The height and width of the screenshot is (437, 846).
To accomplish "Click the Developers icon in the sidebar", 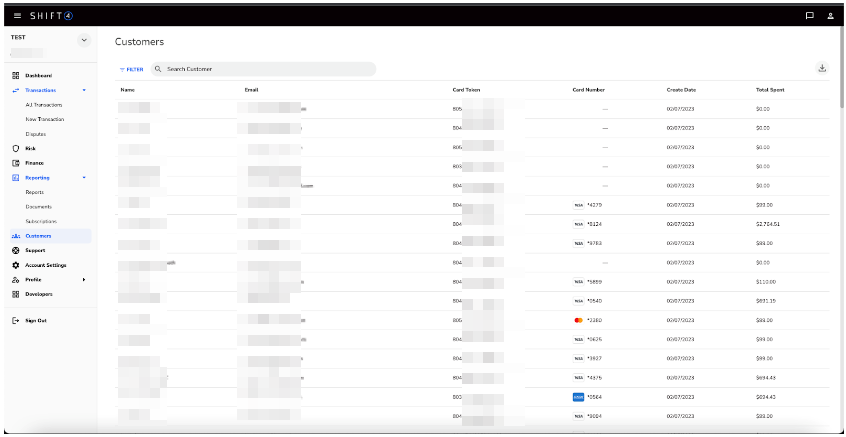I will coord(16,294).
